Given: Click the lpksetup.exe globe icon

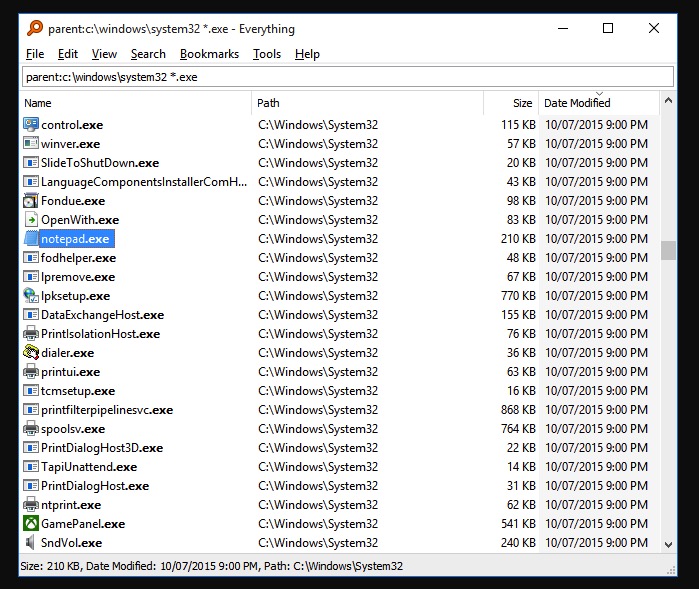Looking at the screenshot, I should (31, 296).
